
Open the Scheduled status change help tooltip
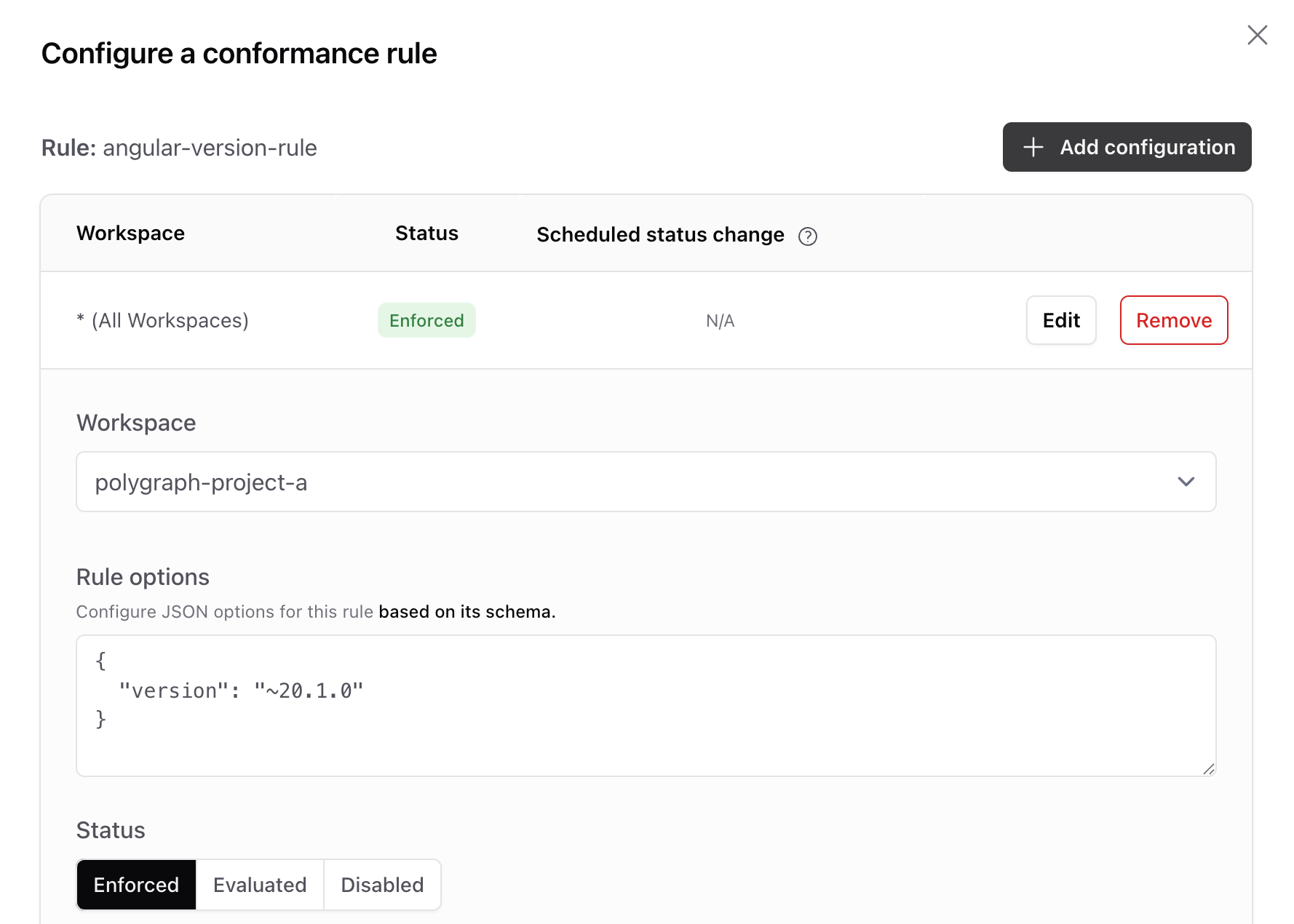(x=807, y=236)
